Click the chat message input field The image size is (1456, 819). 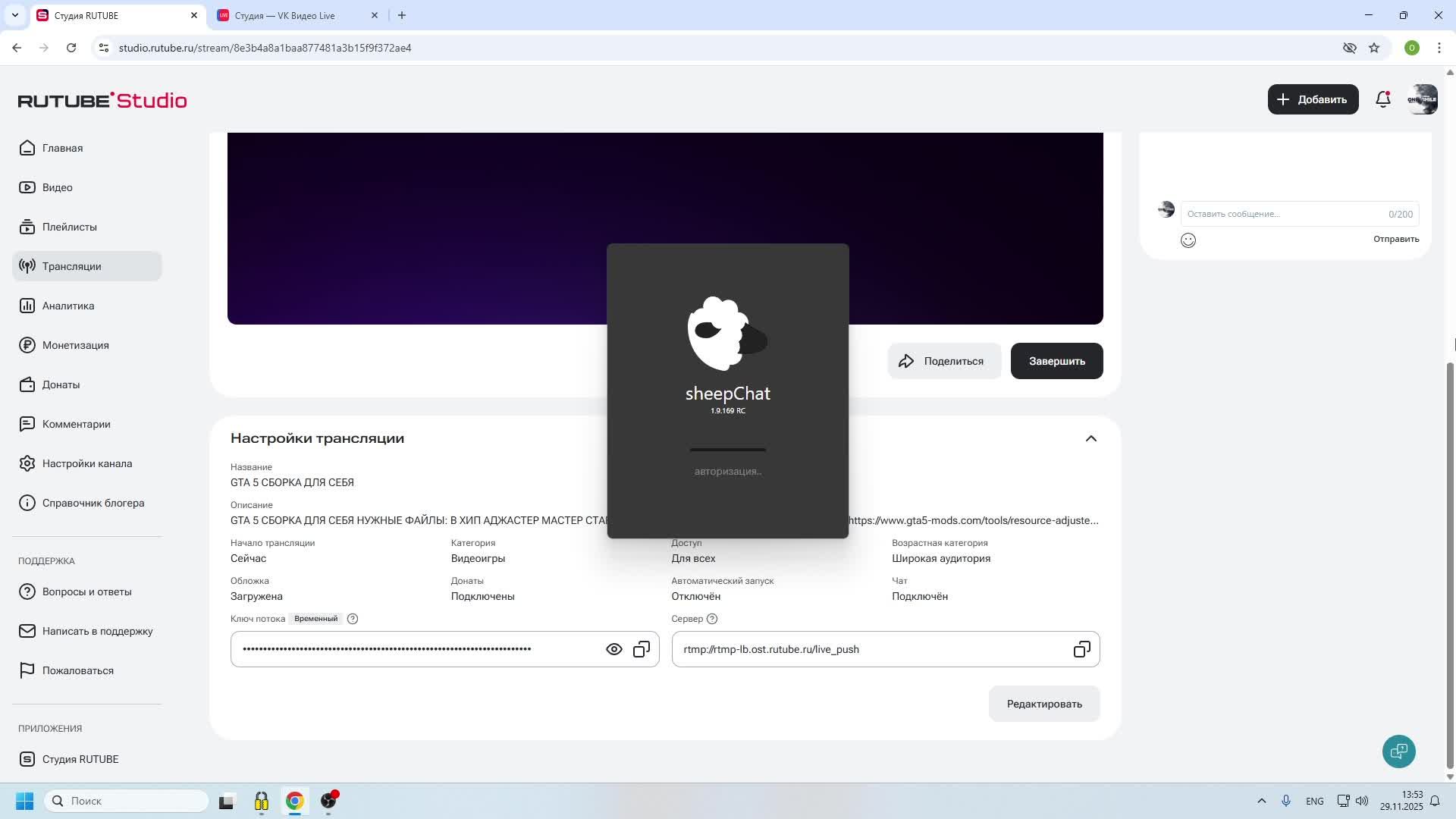pos(1282,214)
